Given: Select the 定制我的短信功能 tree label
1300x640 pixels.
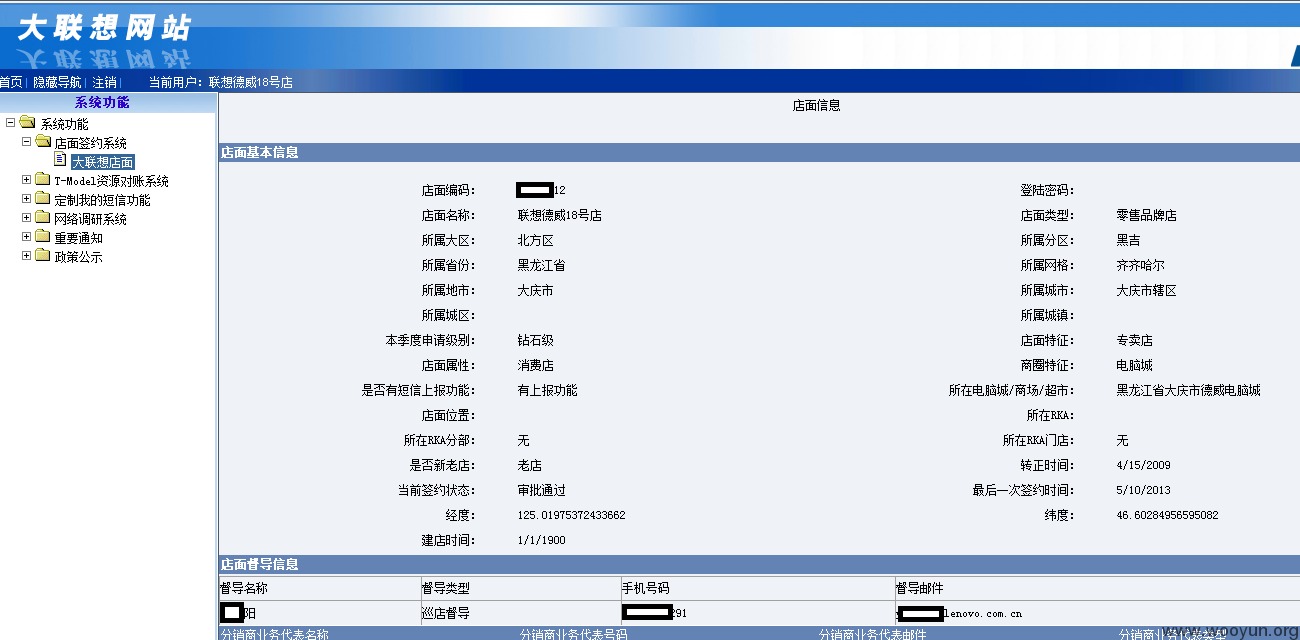Looking at the screenshot, I should click(102, 200).
